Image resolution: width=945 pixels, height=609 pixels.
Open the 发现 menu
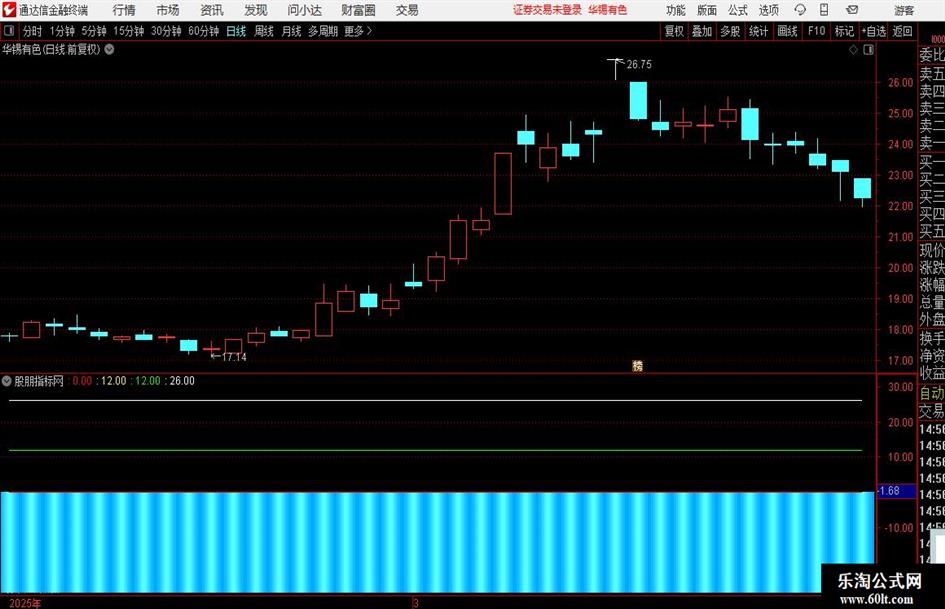(256, 10)
